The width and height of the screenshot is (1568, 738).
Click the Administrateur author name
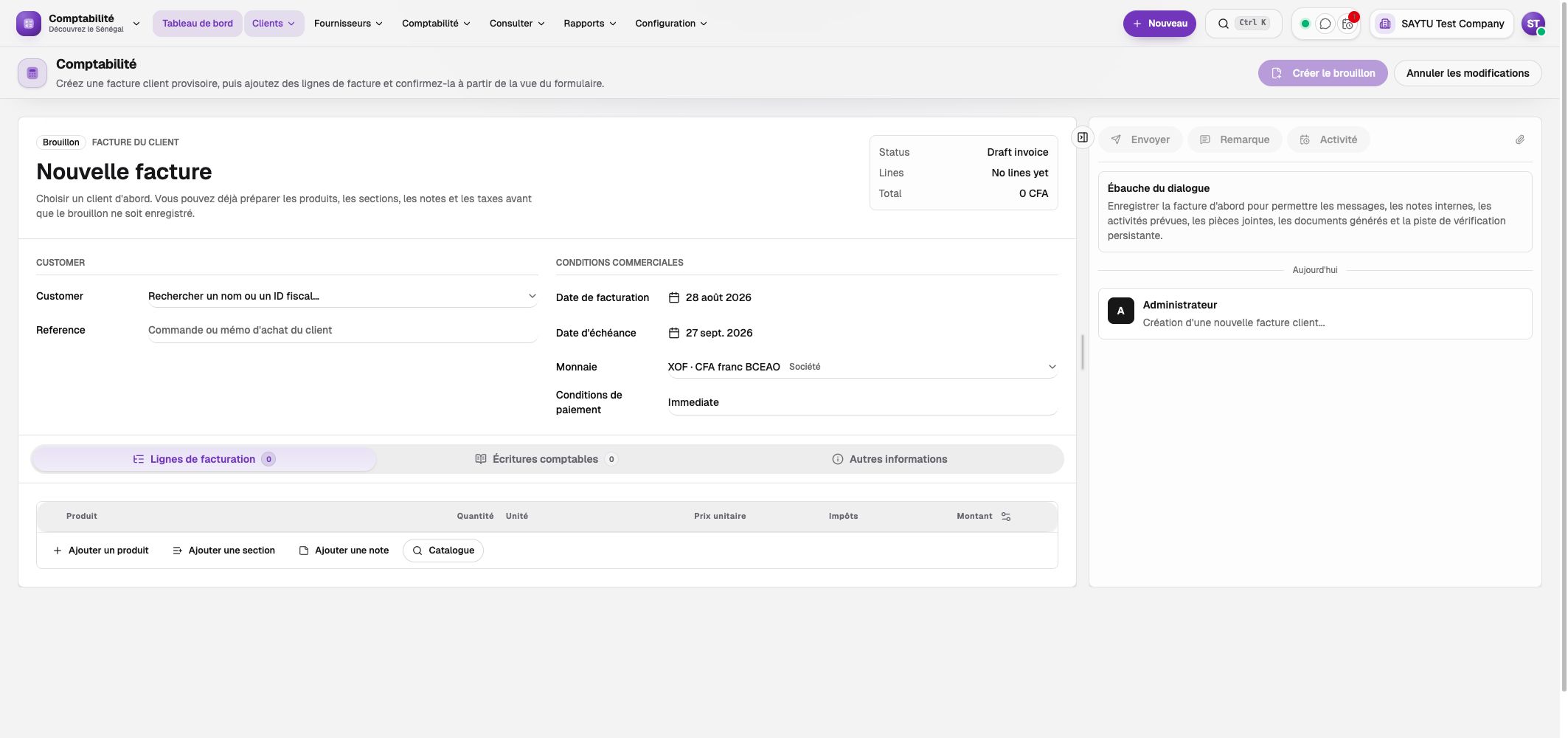(1180, 305)
